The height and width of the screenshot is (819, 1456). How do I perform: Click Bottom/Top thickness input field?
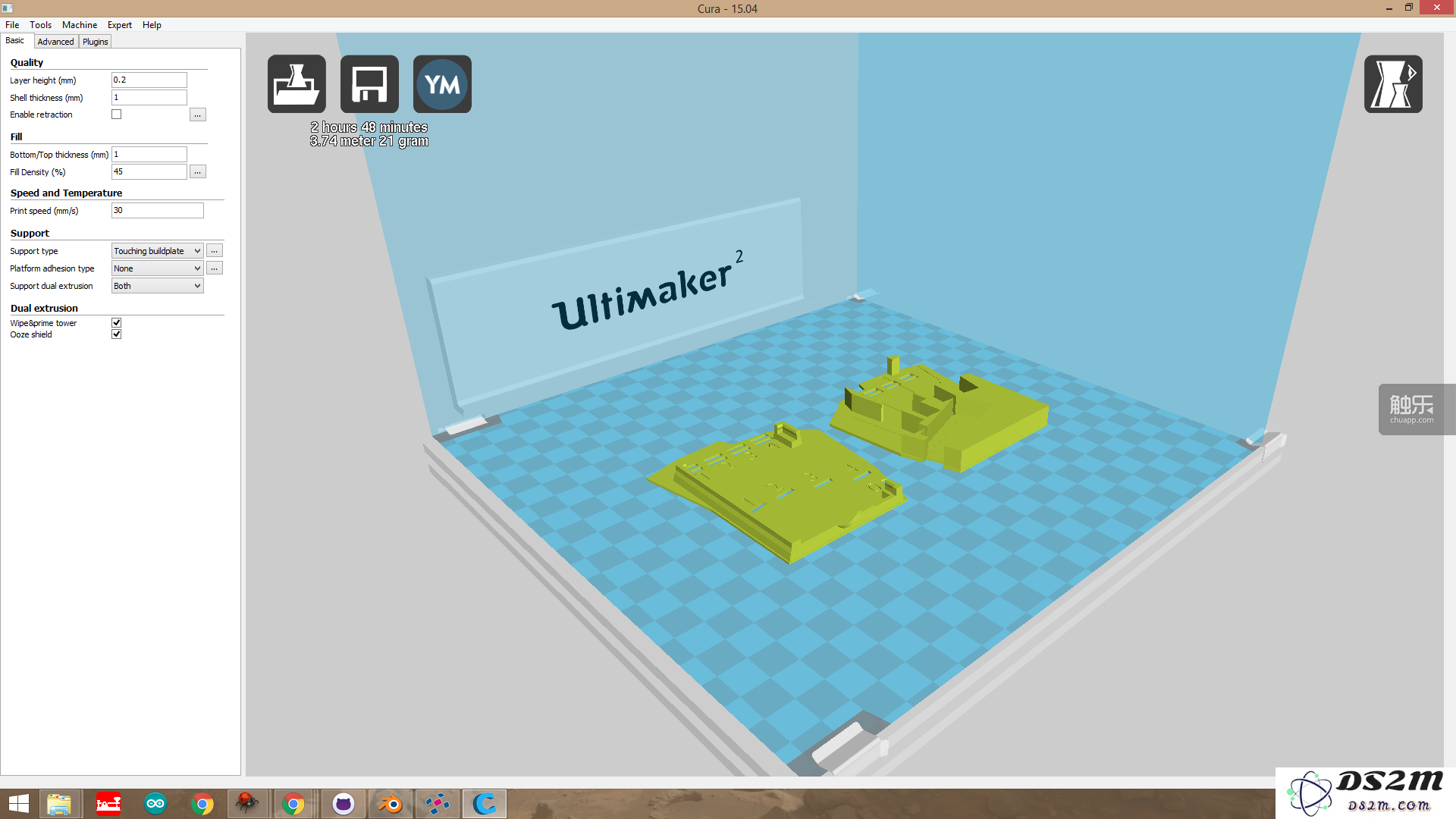tap(149, 154)
